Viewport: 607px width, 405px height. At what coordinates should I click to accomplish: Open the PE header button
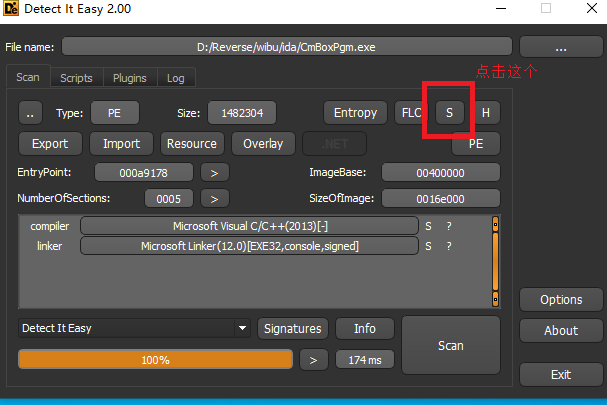click(x=476, y=144)
